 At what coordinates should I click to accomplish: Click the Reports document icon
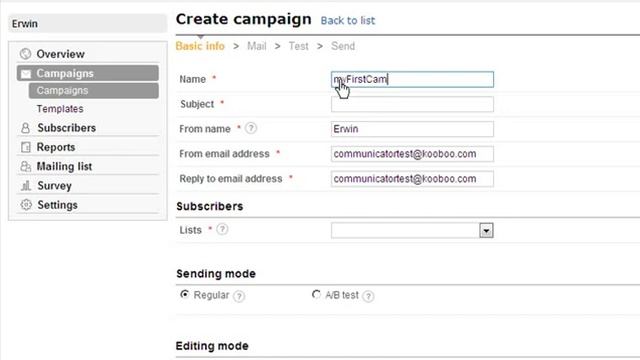pos(26,147)
